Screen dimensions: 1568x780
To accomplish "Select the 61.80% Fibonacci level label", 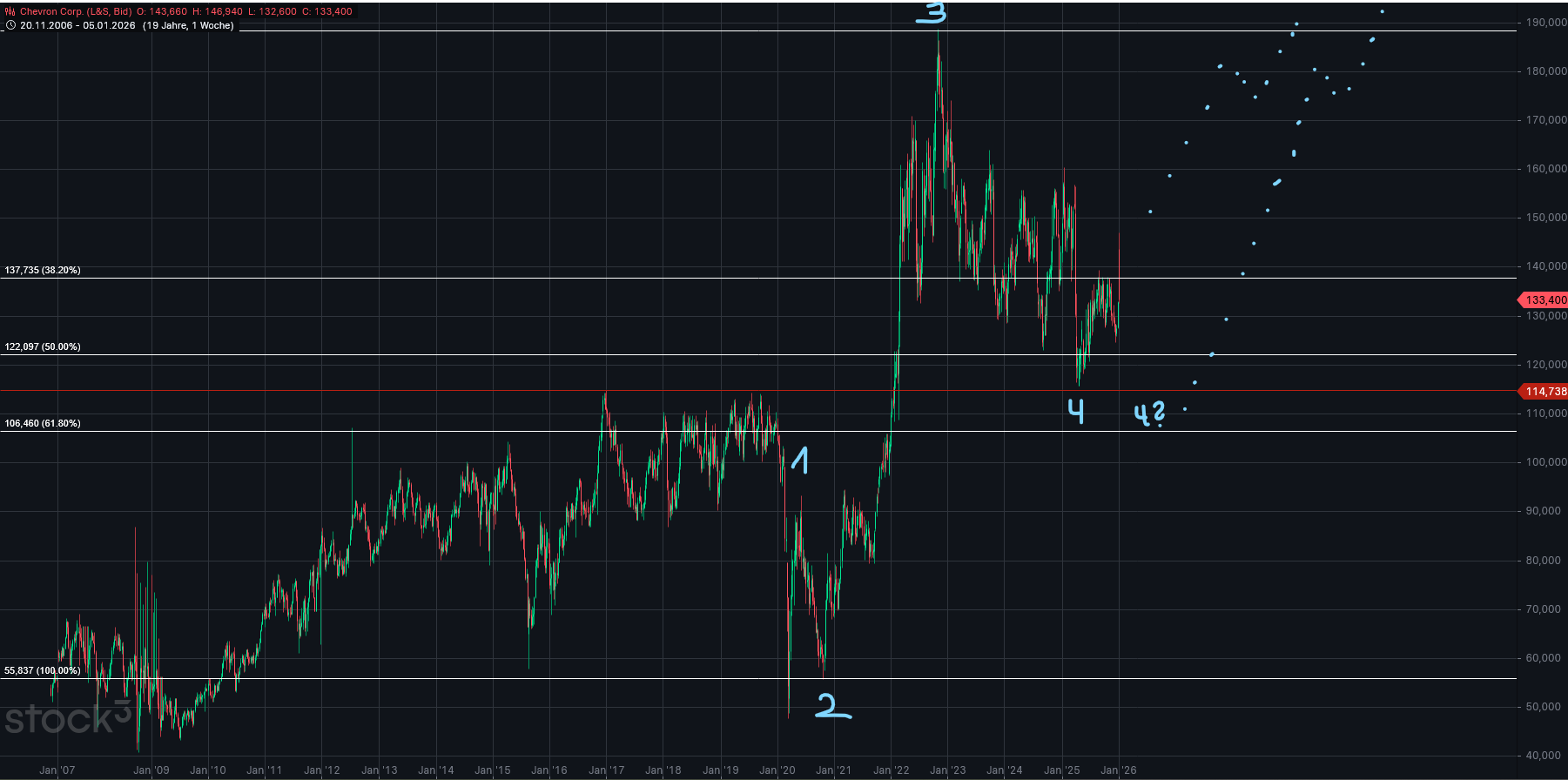I will point(43,423).
